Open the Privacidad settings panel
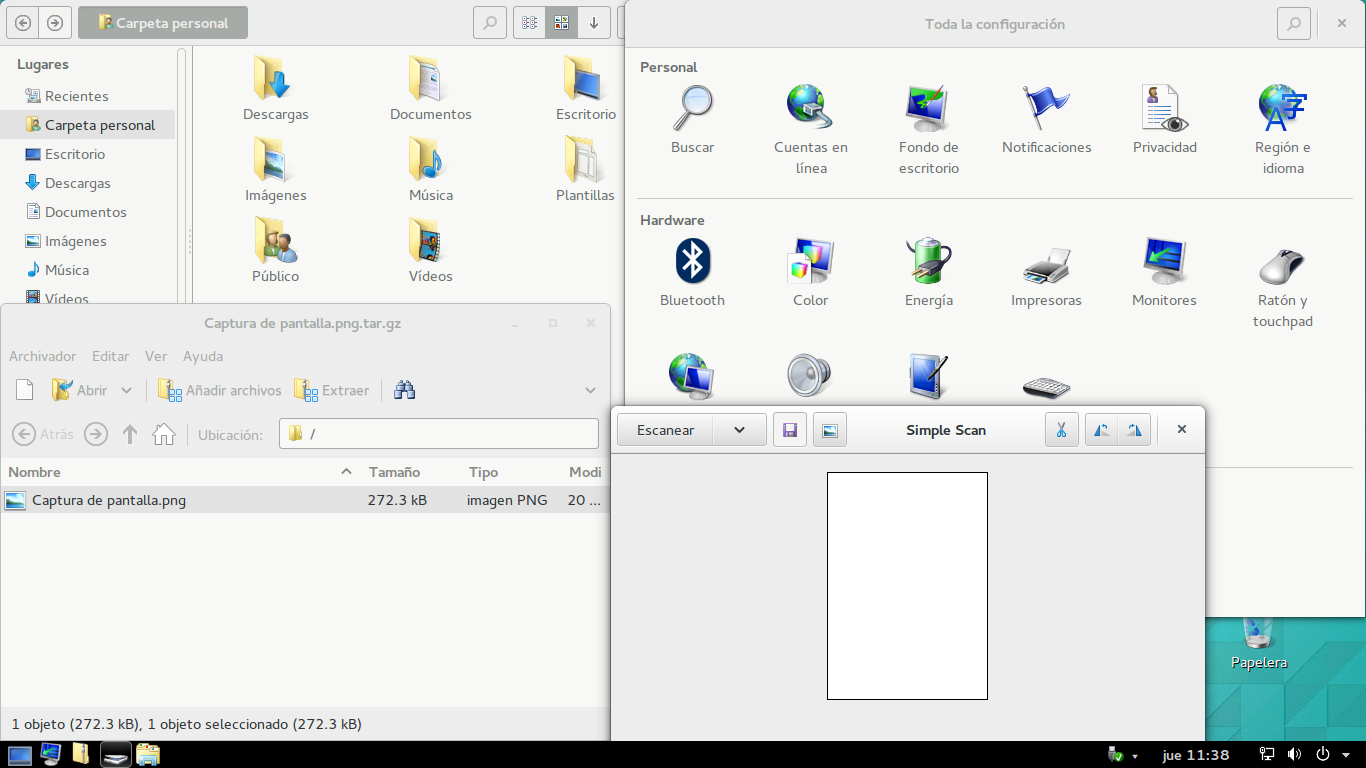The width and height of the screenshot is (1366, 768). (x=1164, y=119)
